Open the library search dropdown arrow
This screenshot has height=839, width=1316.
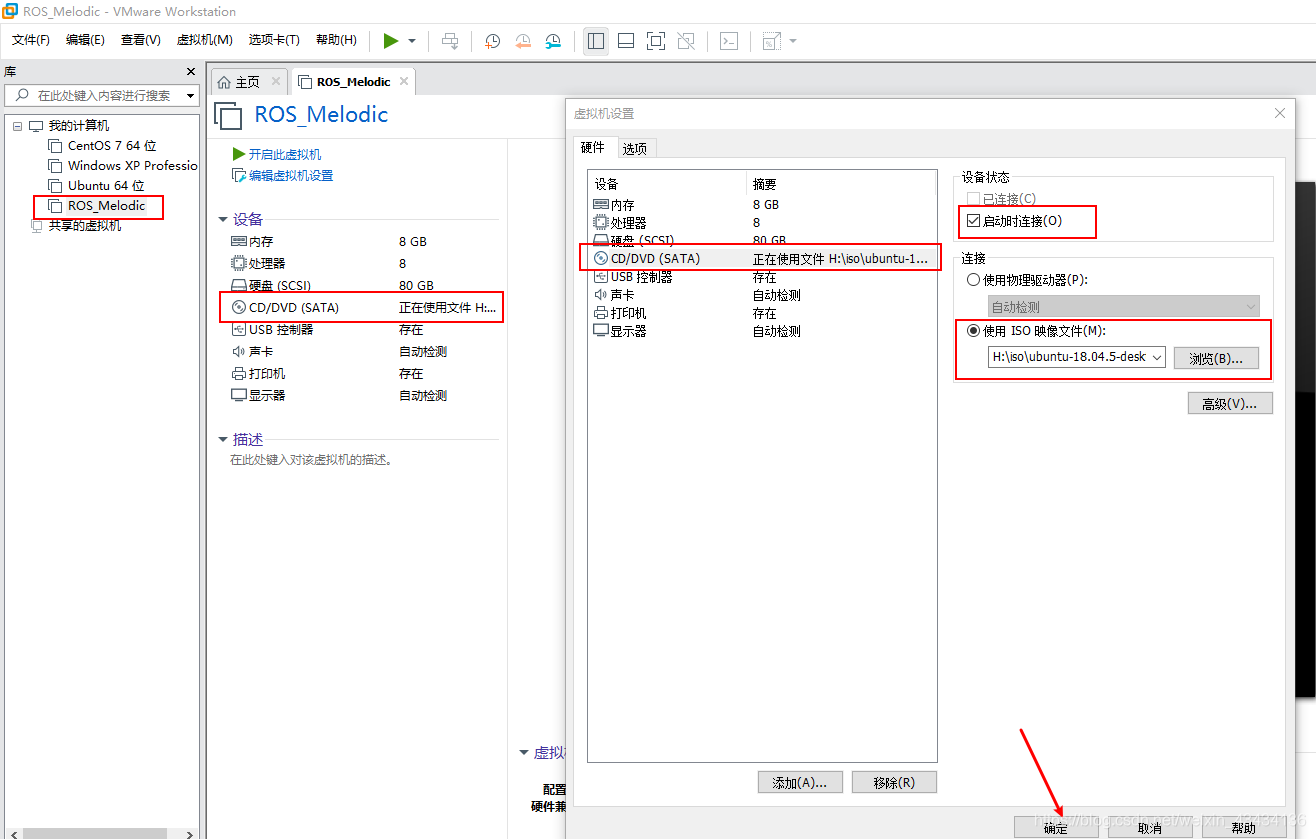[x=191, y=96]
